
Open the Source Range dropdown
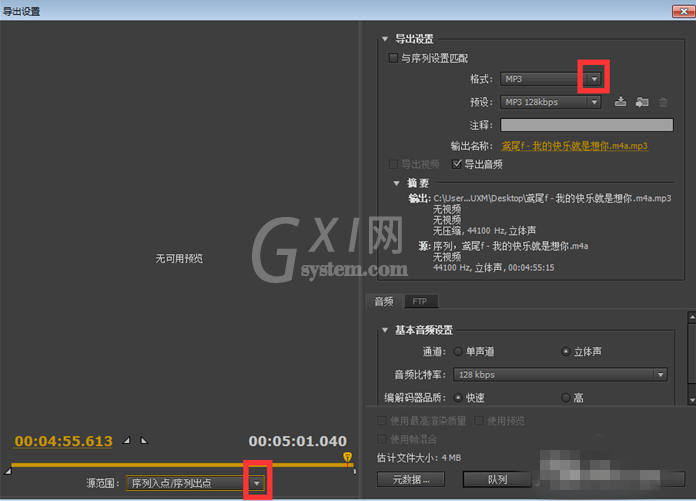click(195, 483)
